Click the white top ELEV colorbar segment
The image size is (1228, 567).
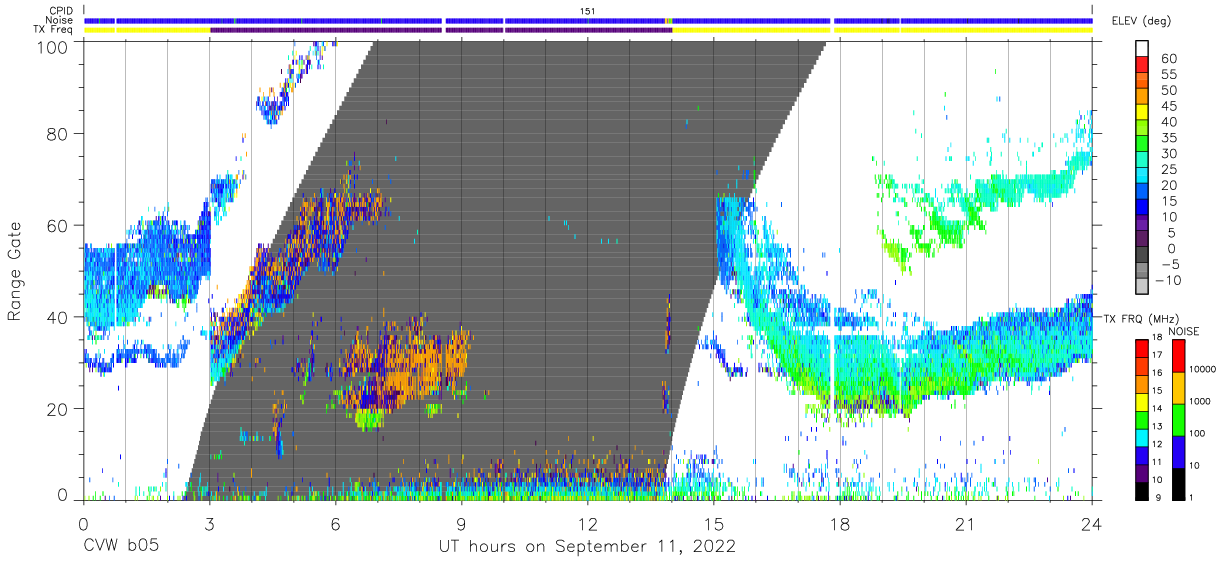coord(1141,50)
